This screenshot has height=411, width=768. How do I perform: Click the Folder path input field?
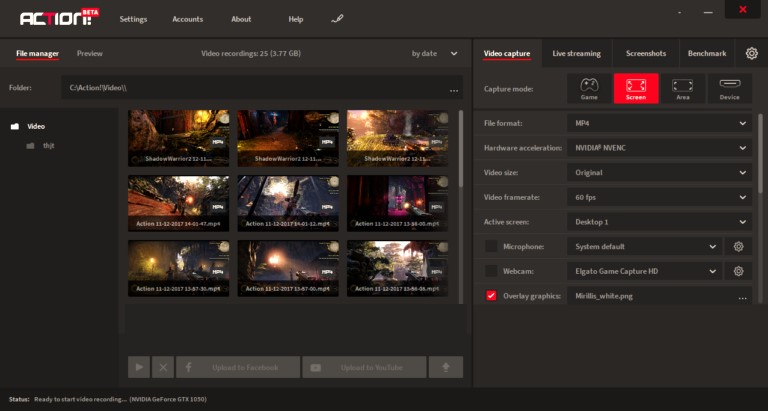click(x=262, y=88)
